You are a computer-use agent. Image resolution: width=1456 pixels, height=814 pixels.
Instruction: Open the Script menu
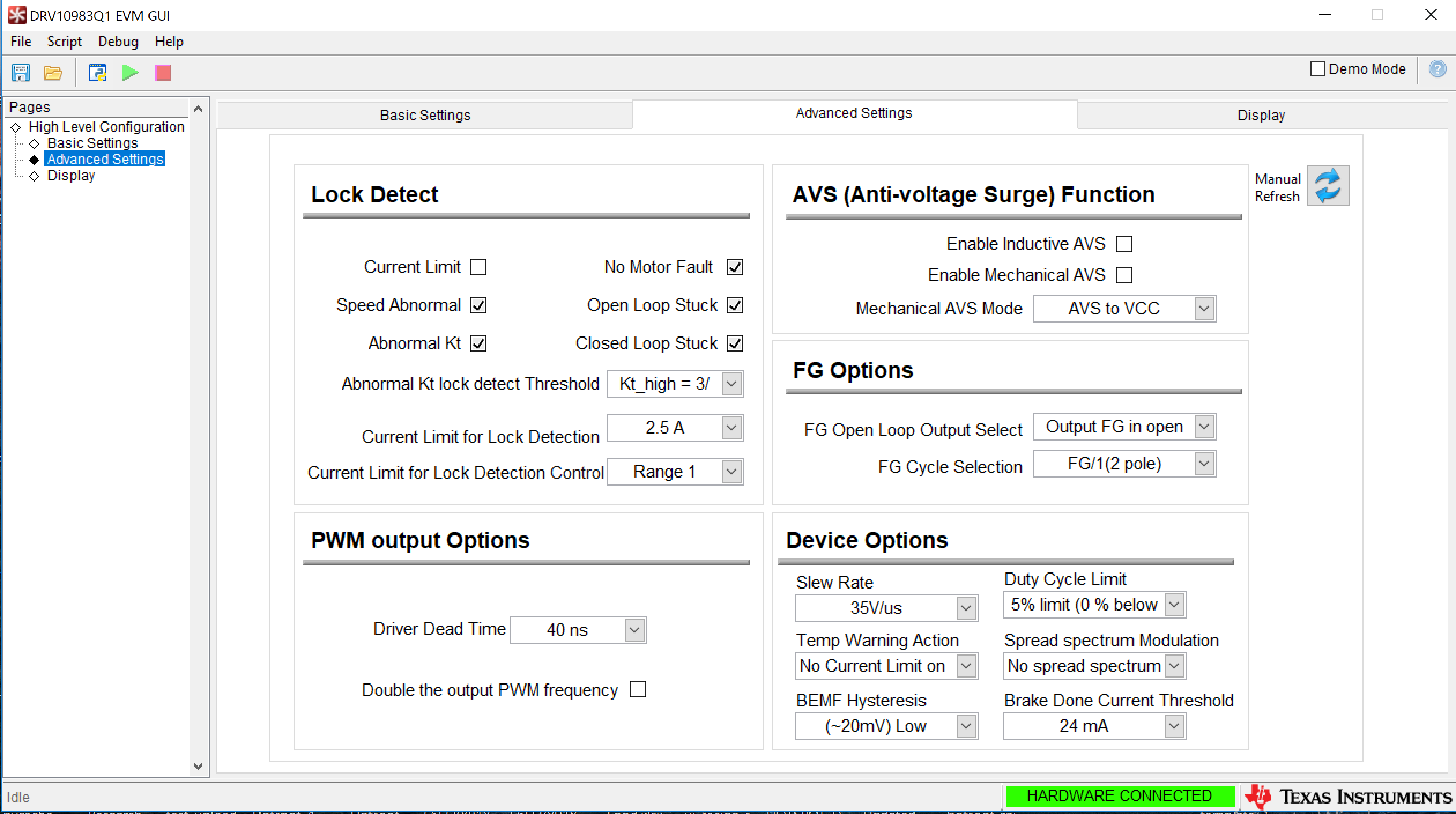(64, 42)
